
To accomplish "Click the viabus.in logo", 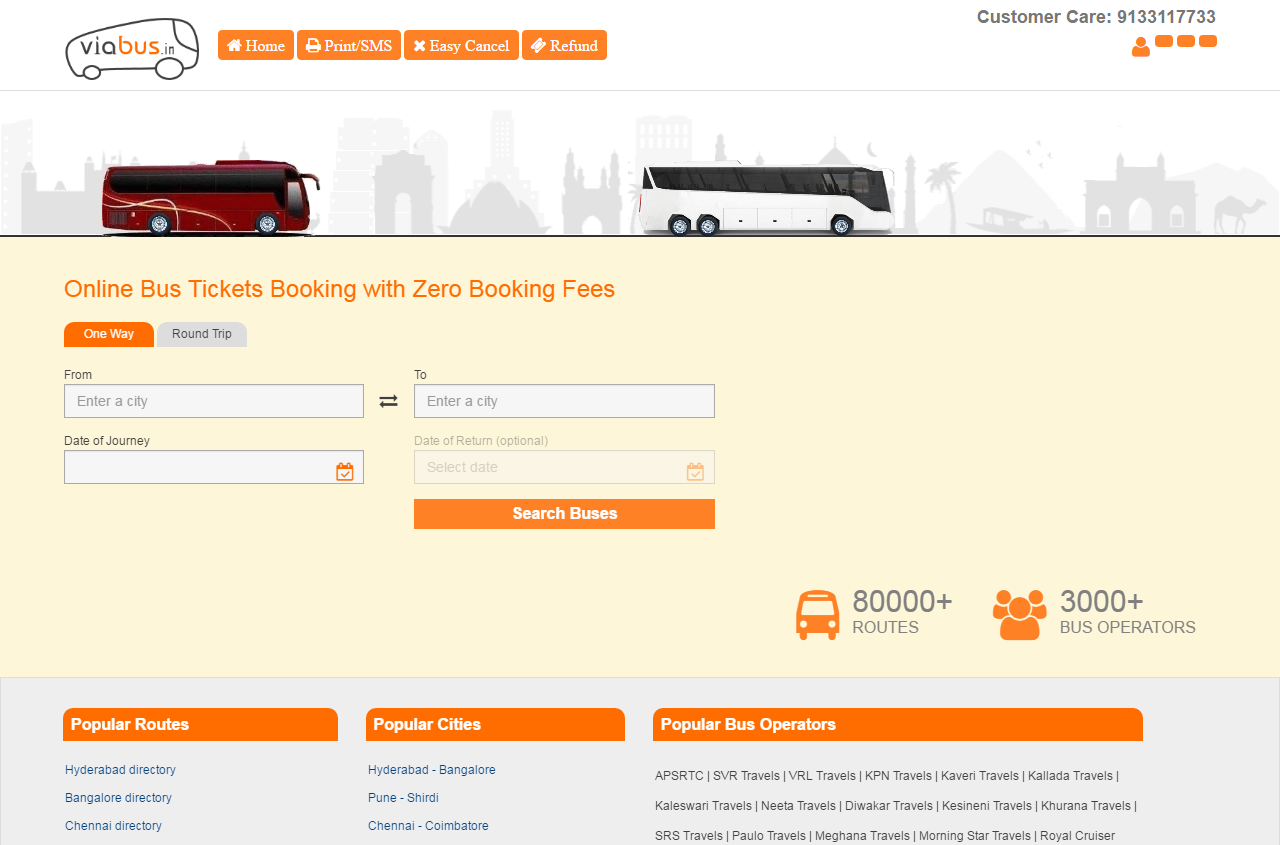I will 132,48.
